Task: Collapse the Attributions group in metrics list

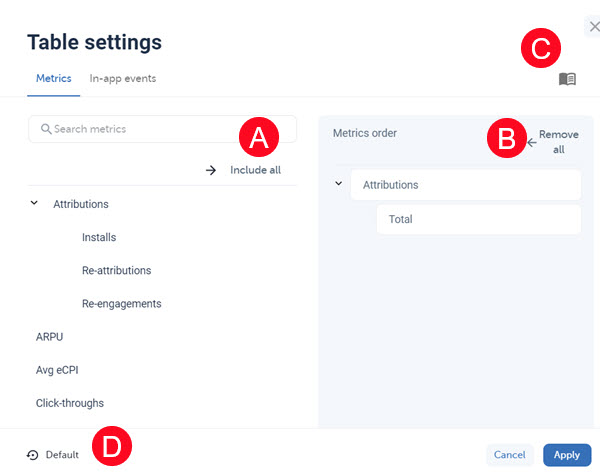Action: point(34,203)
